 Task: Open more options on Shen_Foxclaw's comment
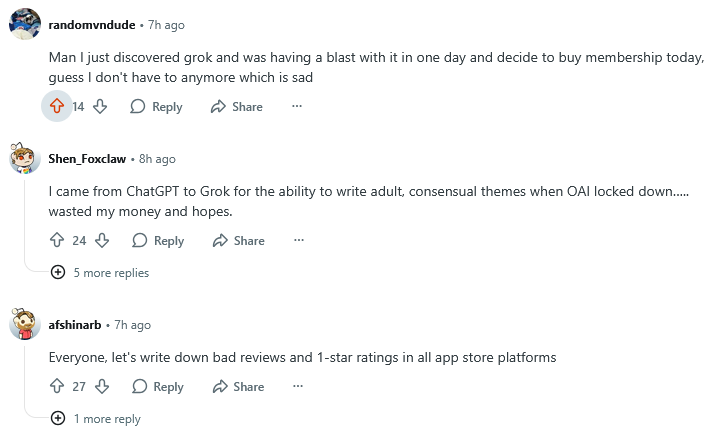[299, 240]
